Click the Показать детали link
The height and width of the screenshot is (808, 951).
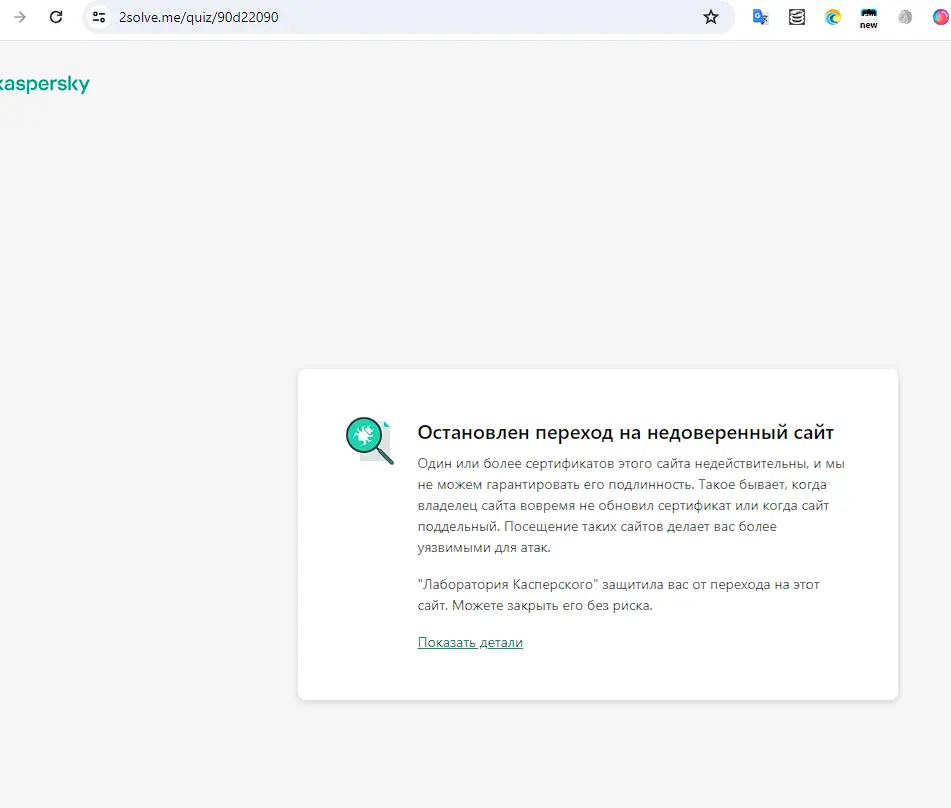click(470, 642)
